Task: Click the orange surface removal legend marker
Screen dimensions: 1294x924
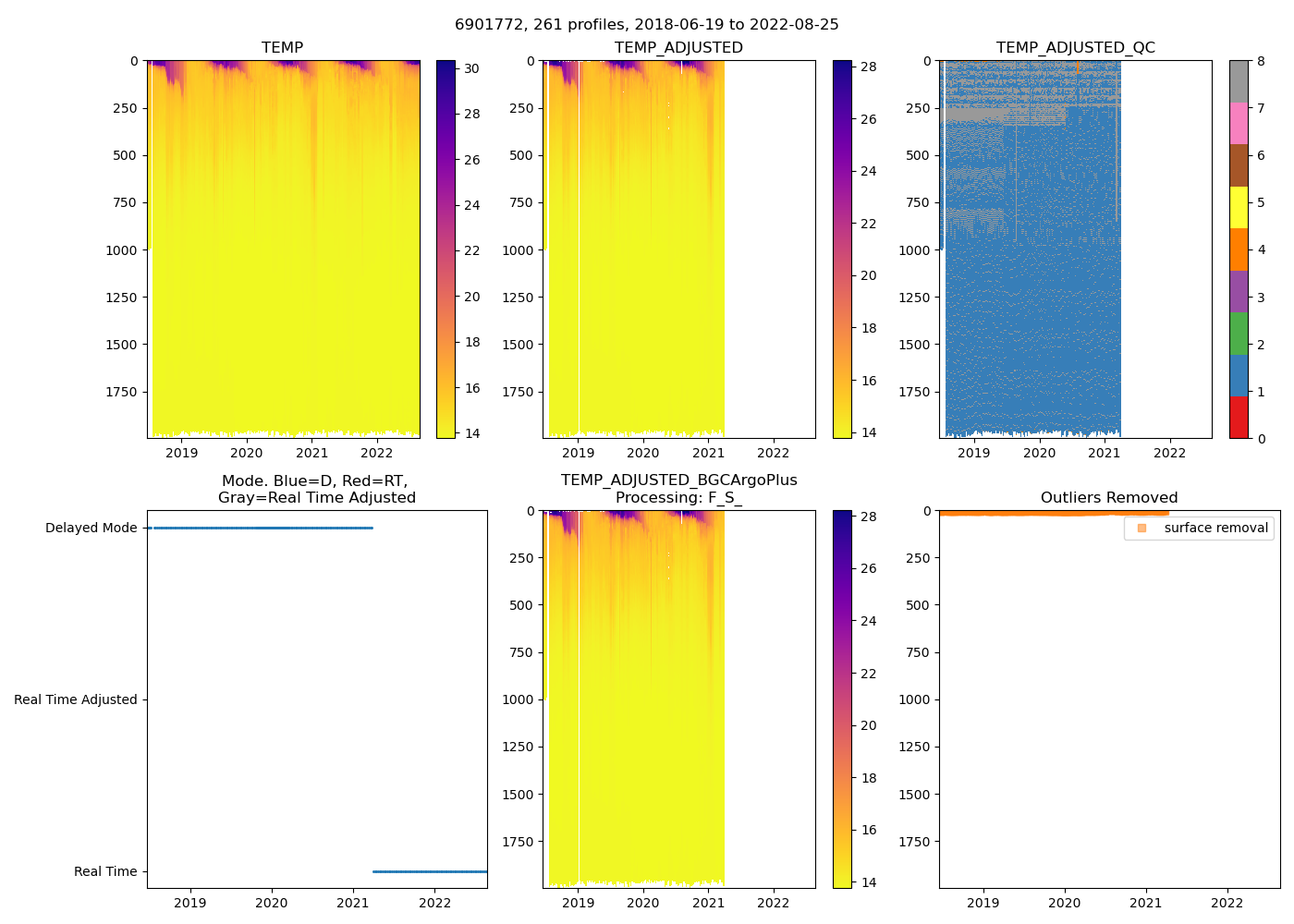Action: coord(1141,528)
